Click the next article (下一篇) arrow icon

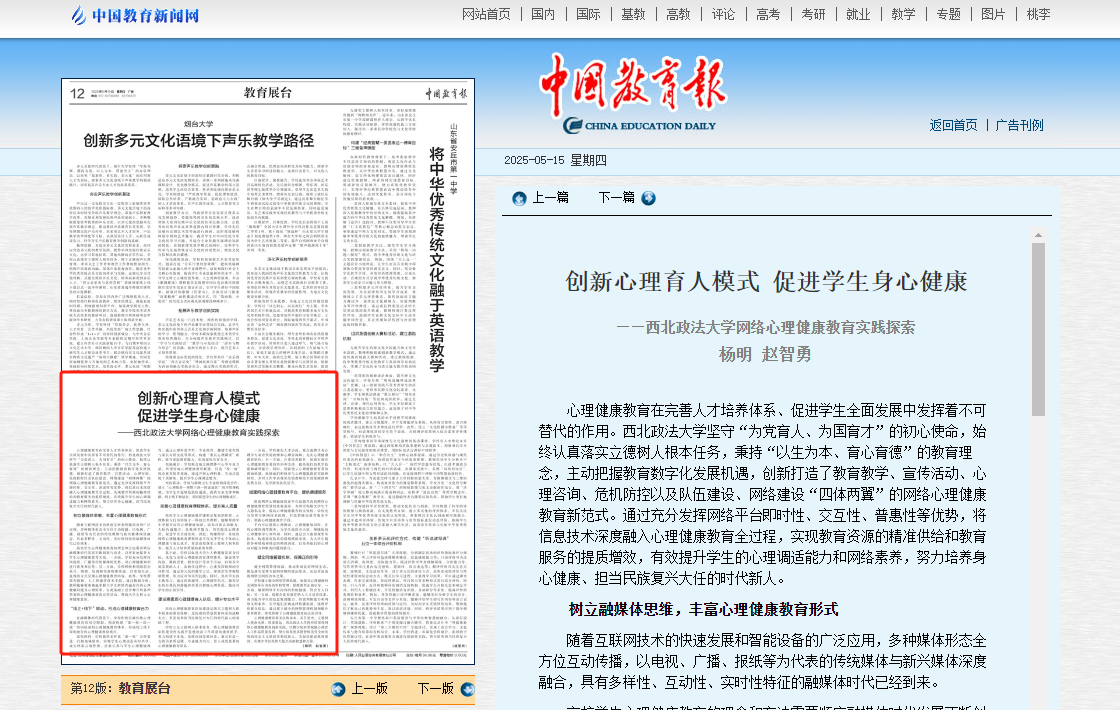coord(648,198)
